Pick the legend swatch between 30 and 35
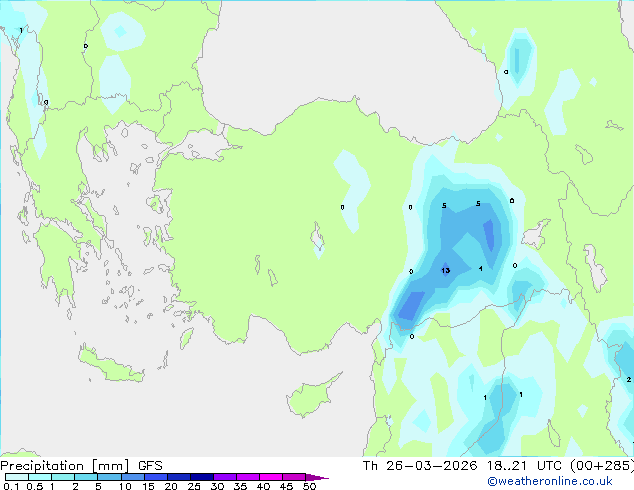This screenshot has width=634, height=490. click(x=225, y=477)
